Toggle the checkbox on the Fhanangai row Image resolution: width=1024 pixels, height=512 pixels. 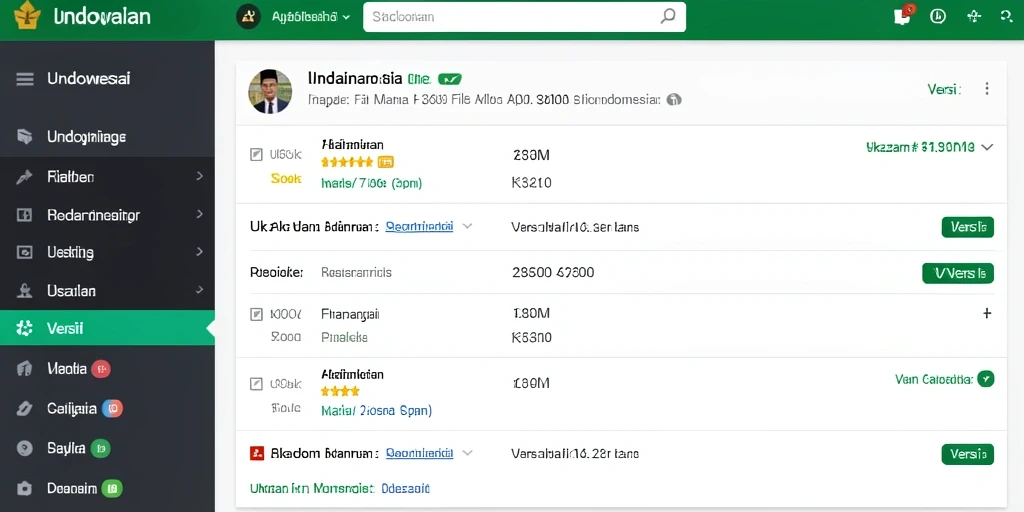pyautogui.click(x=257, y=314)
